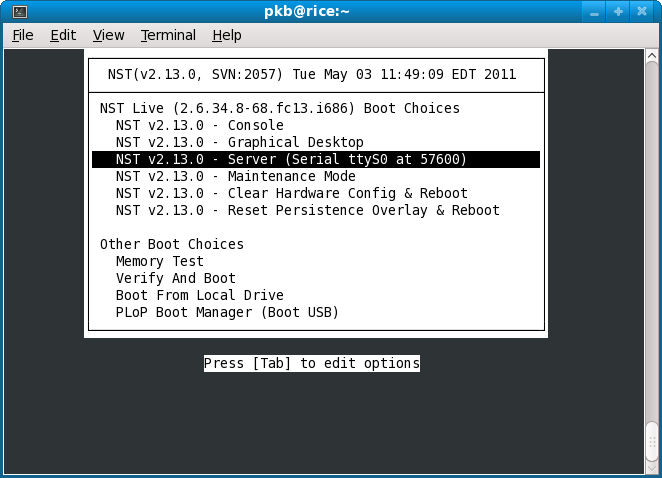This screenshot has width=662, height=478.
Task: Click the 'Other Boot Choices' heading
Action: [172, 244]
